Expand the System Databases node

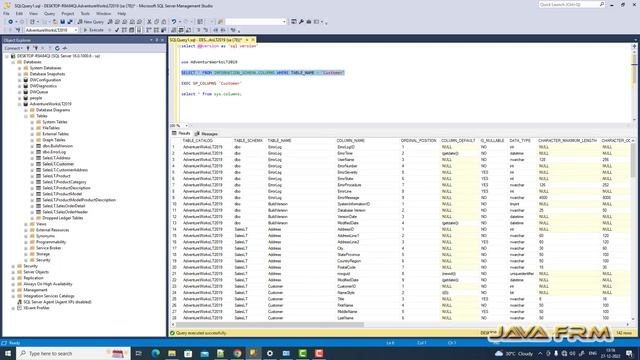20,68
